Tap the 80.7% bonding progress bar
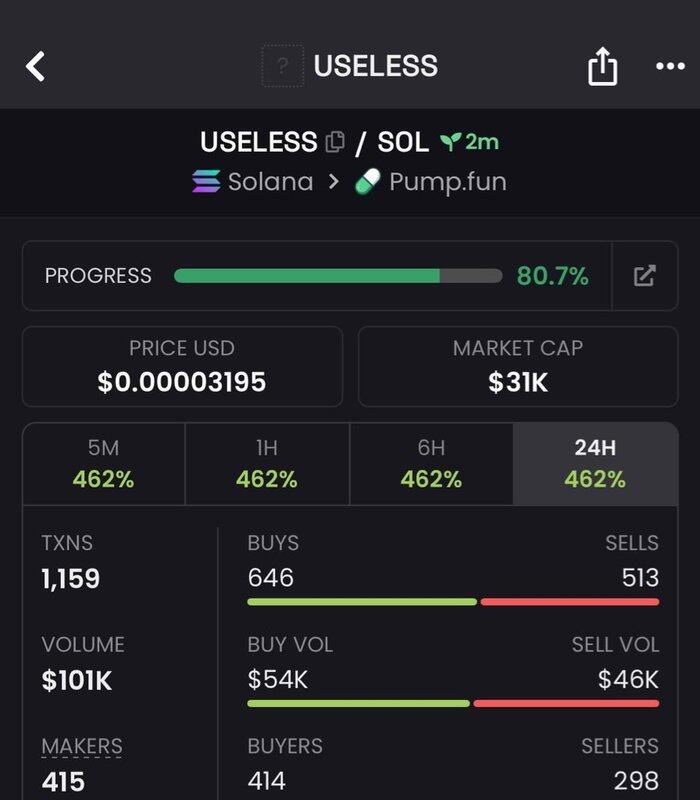This screenshot has height=800, width=700. pos(338,276)
